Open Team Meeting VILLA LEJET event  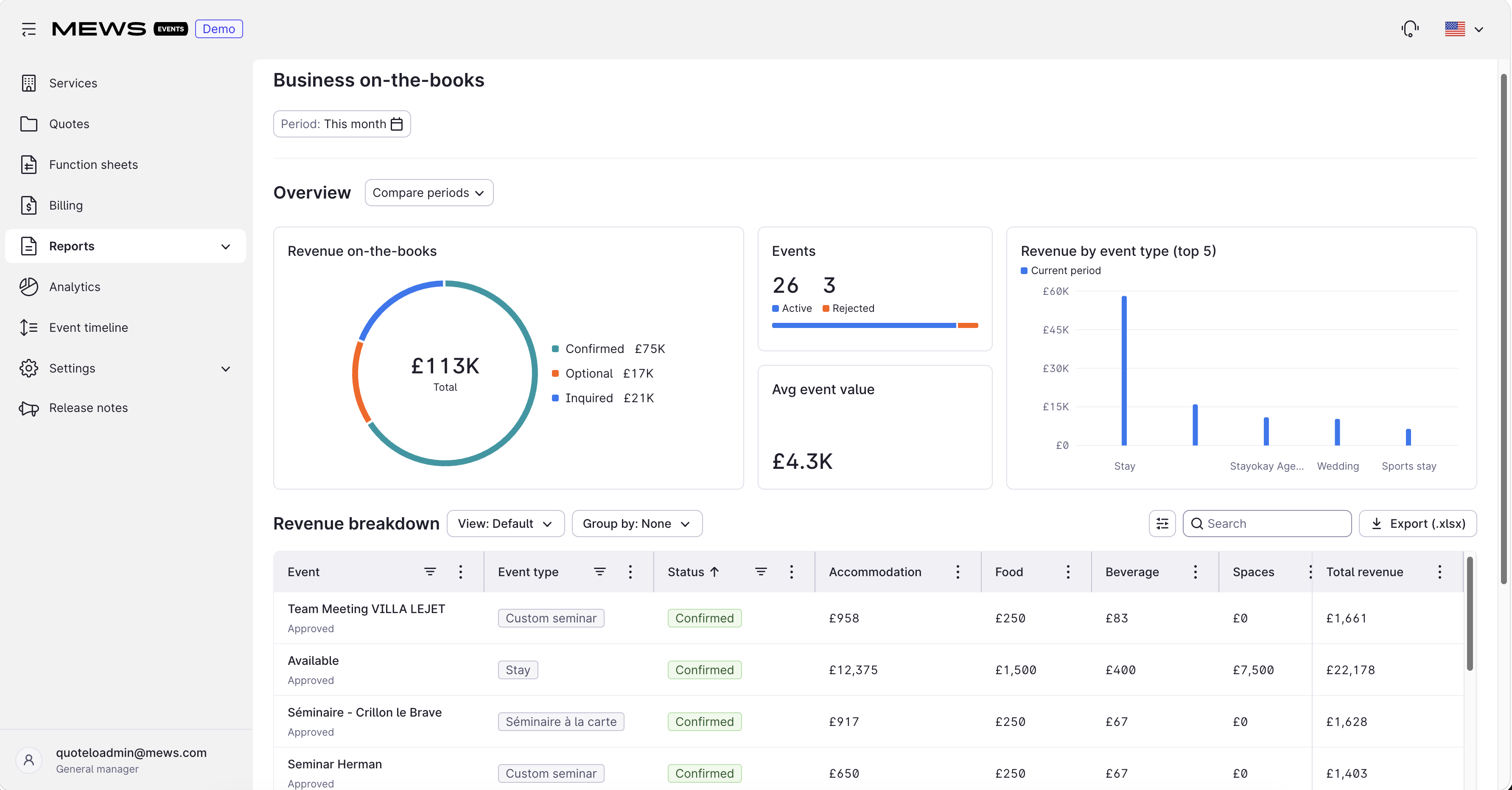366,609
